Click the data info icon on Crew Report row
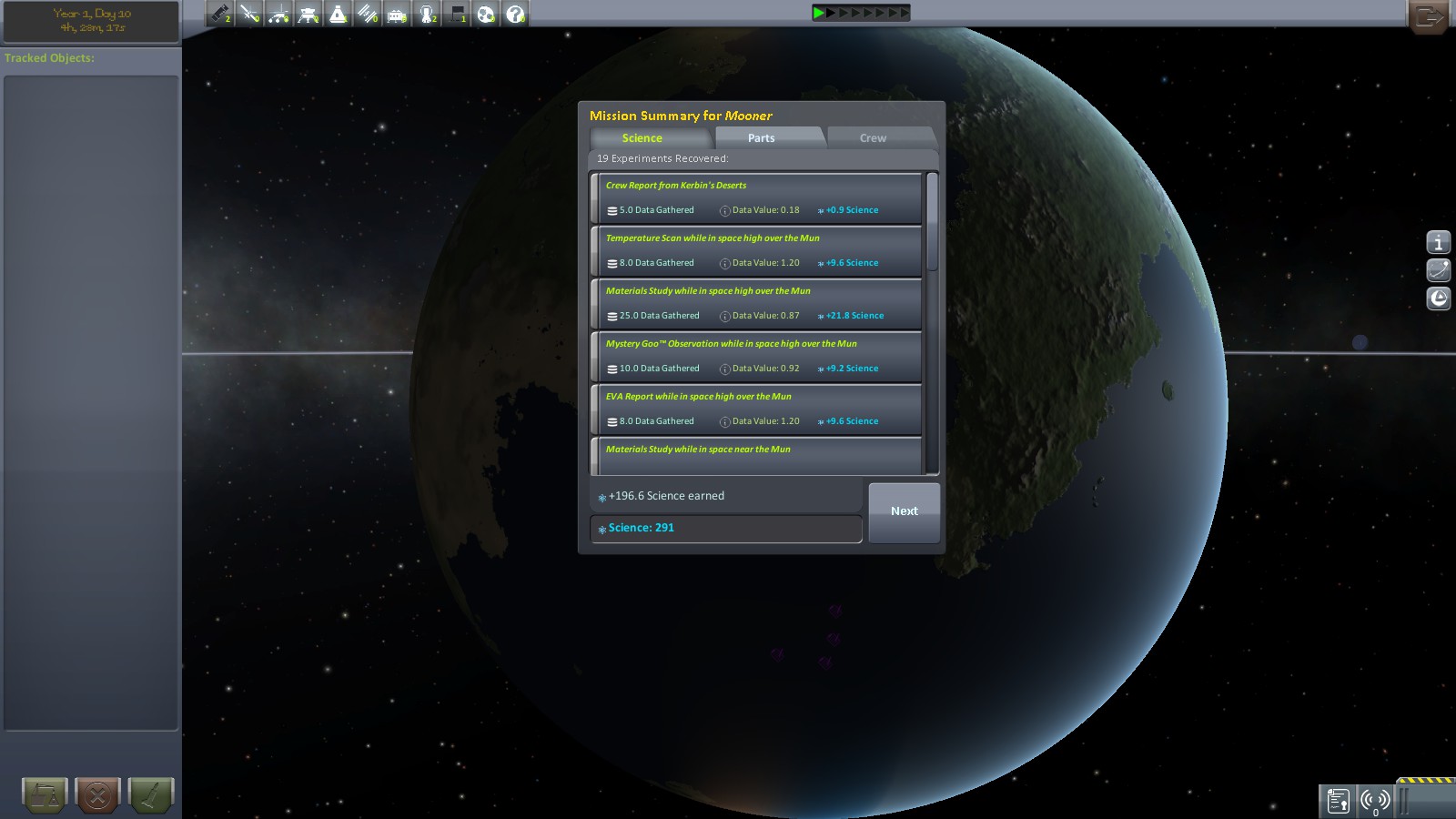This screenshot has height=819, width=1456. click(x=725, y=210)
